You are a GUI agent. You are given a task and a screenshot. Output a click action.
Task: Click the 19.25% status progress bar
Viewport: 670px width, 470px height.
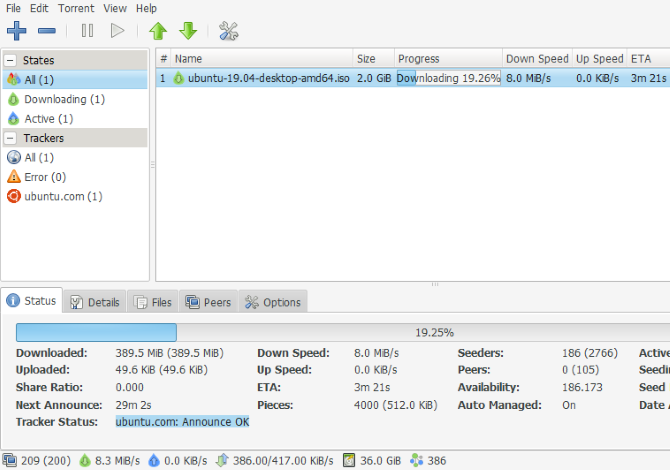(343, 332)
